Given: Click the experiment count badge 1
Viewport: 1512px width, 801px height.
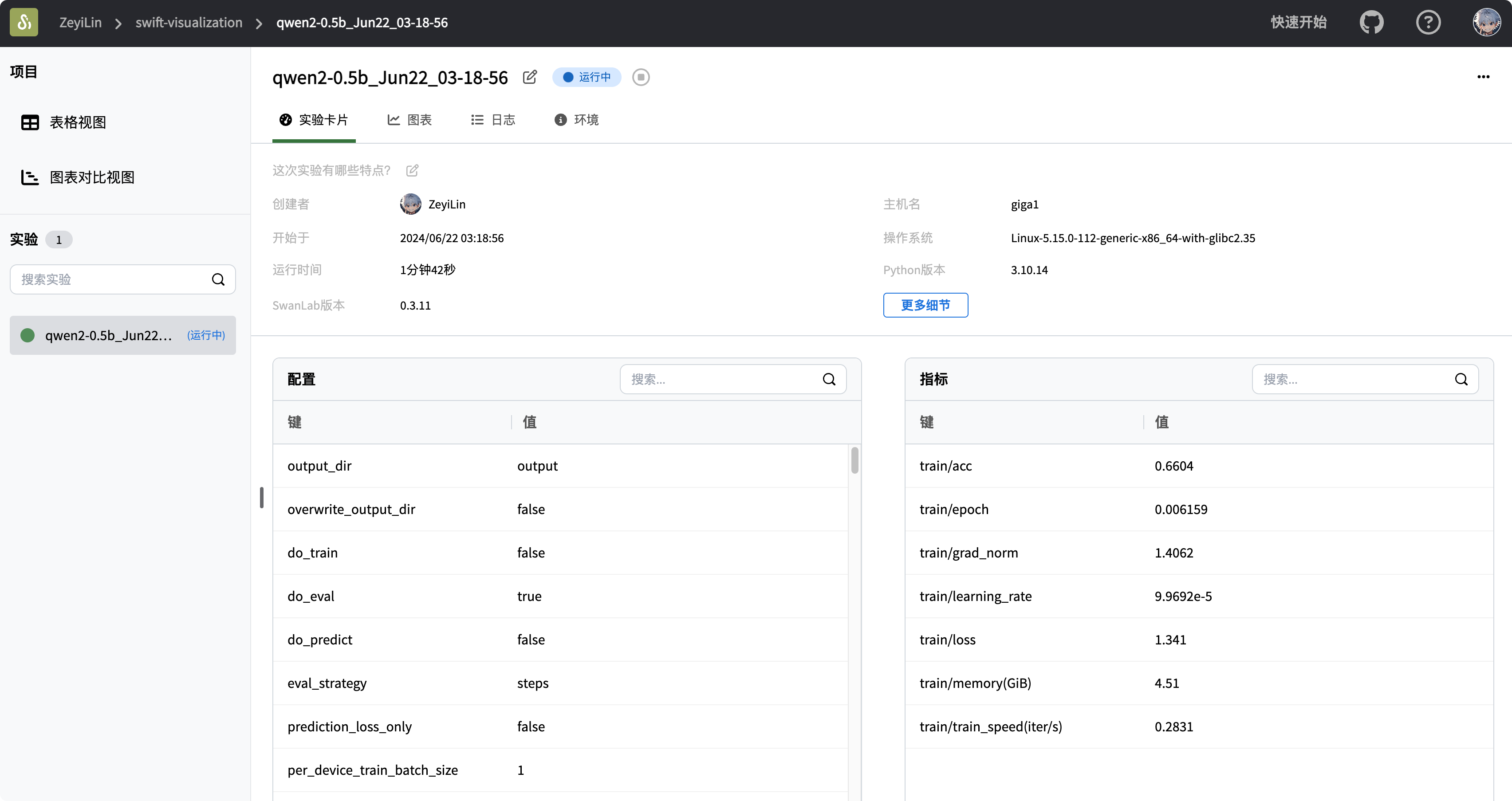Looking at the screenshot, I should coord(59,240).
